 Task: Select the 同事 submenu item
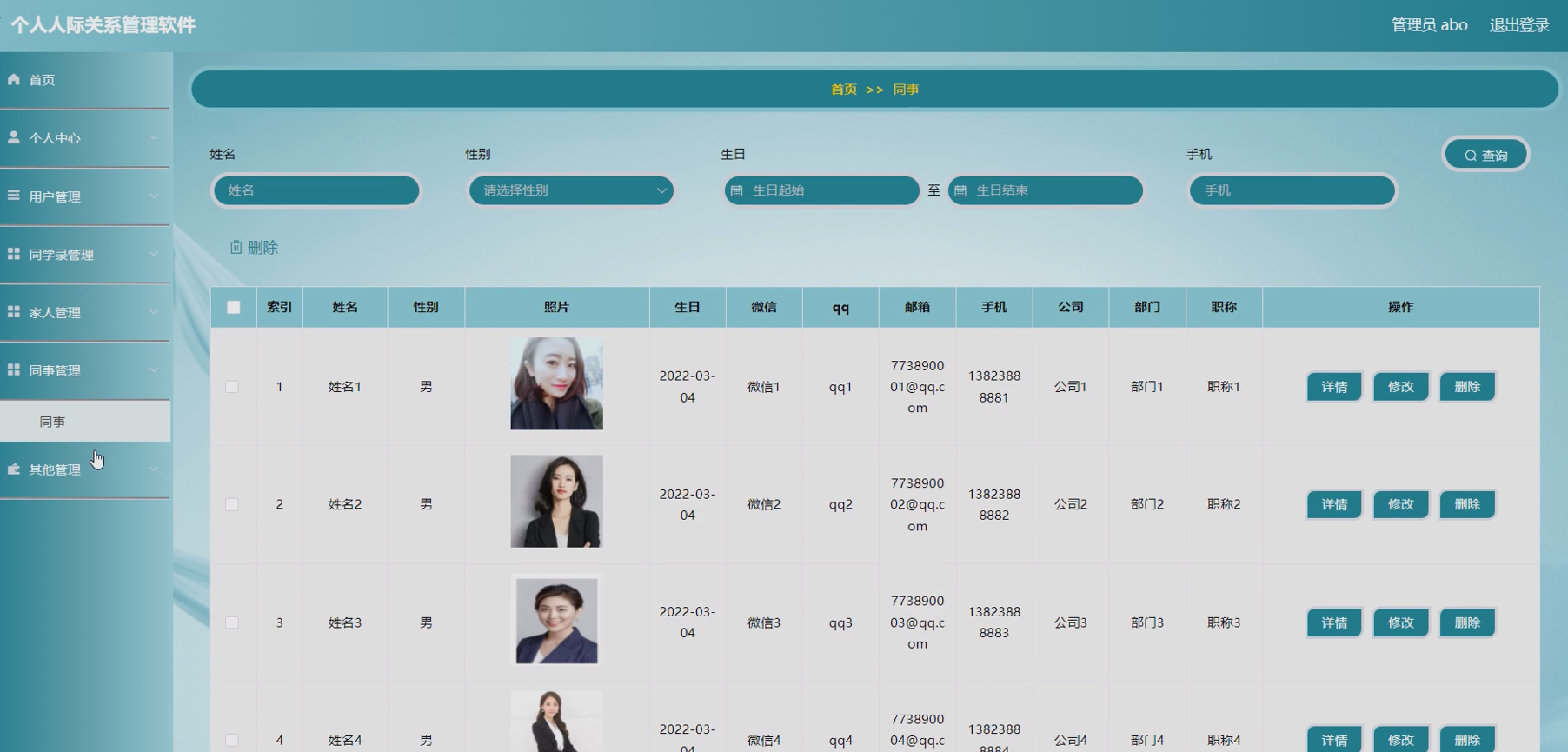point(84,422)
